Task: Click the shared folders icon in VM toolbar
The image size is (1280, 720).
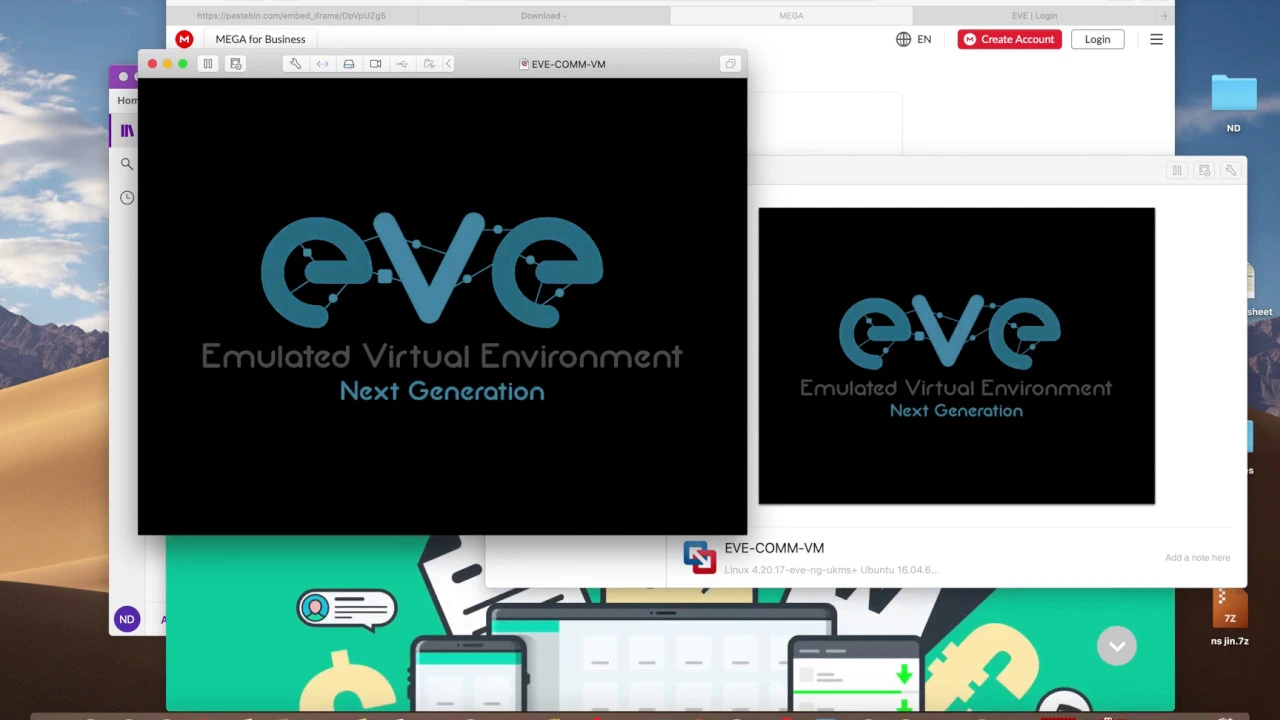Action: [x=429, y=64]
